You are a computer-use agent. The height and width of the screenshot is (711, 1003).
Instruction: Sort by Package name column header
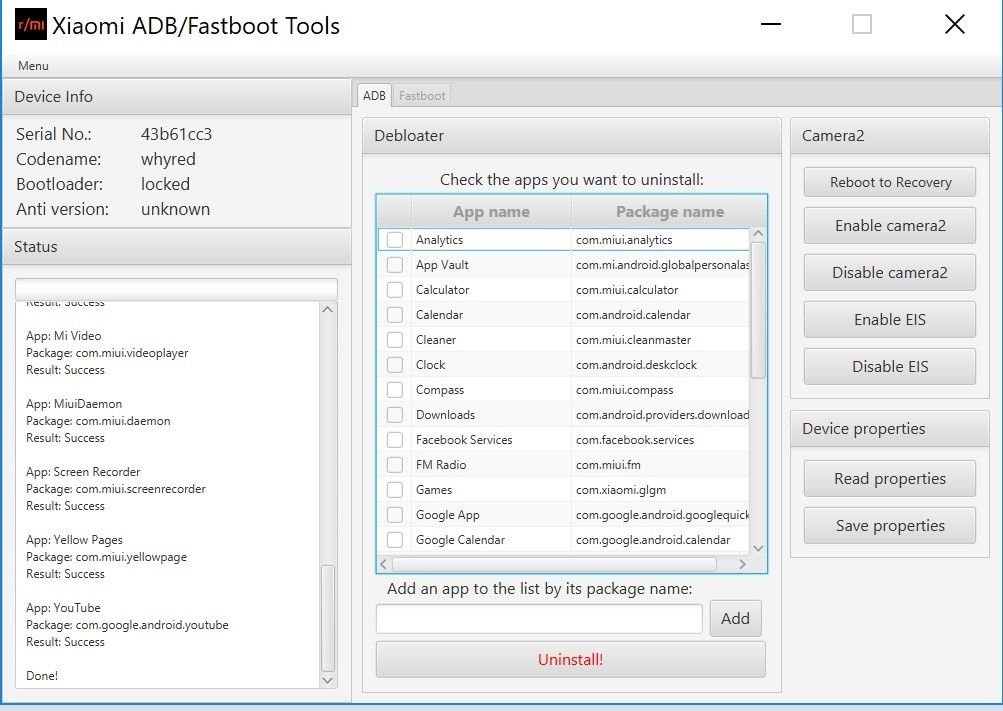[x=670, y=212]
